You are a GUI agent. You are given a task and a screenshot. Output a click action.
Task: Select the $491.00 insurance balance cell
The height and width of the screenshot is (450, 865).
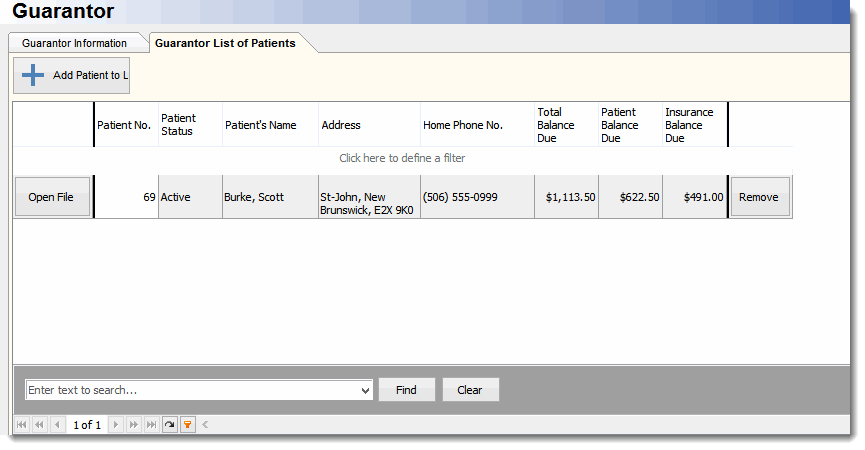click(x=695, y=197)
